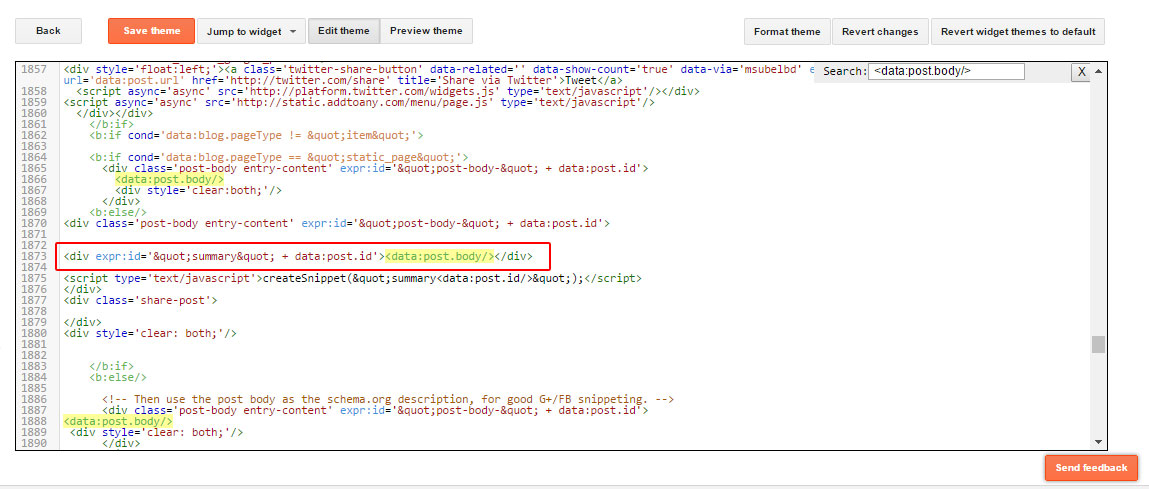Switch to Preview theme tab
Image resolution: width=1149 pixels, height=489 pixels.
(426, 32)
